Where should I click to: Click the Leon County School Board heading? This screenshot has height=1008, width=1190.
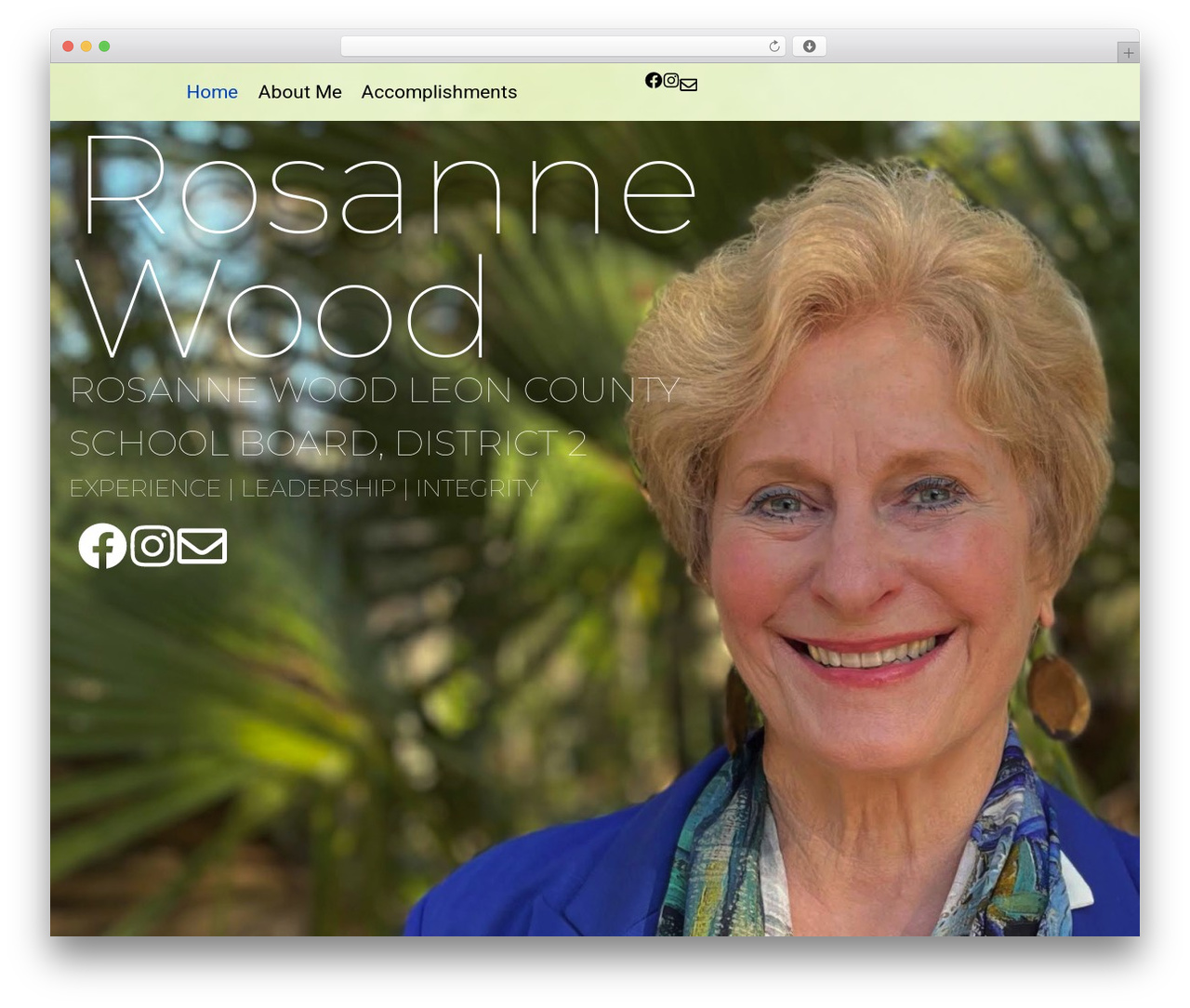[376, 417]
